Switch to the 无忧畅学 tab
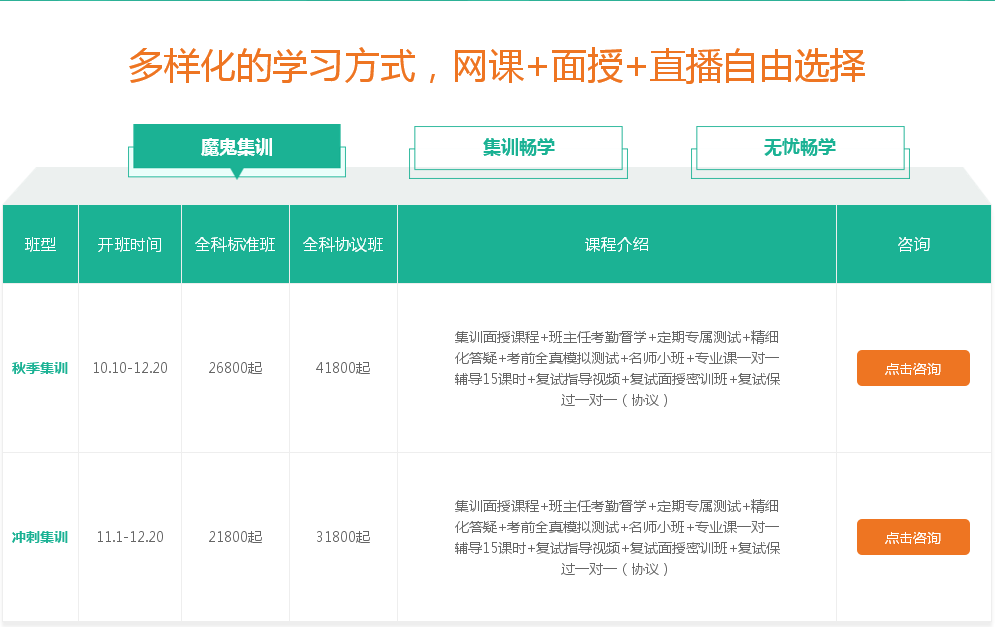The width and height of the screenshot is (995, 627). (x=799, y=147)
